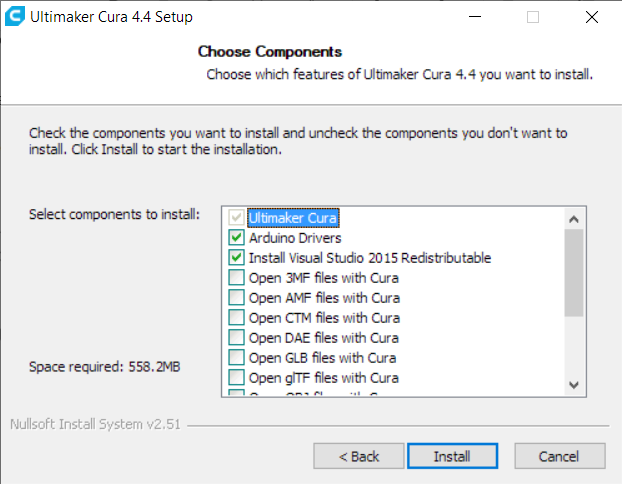Click the Install button
This screenshot has width=622, height=484.
click(x=451, y=456)
